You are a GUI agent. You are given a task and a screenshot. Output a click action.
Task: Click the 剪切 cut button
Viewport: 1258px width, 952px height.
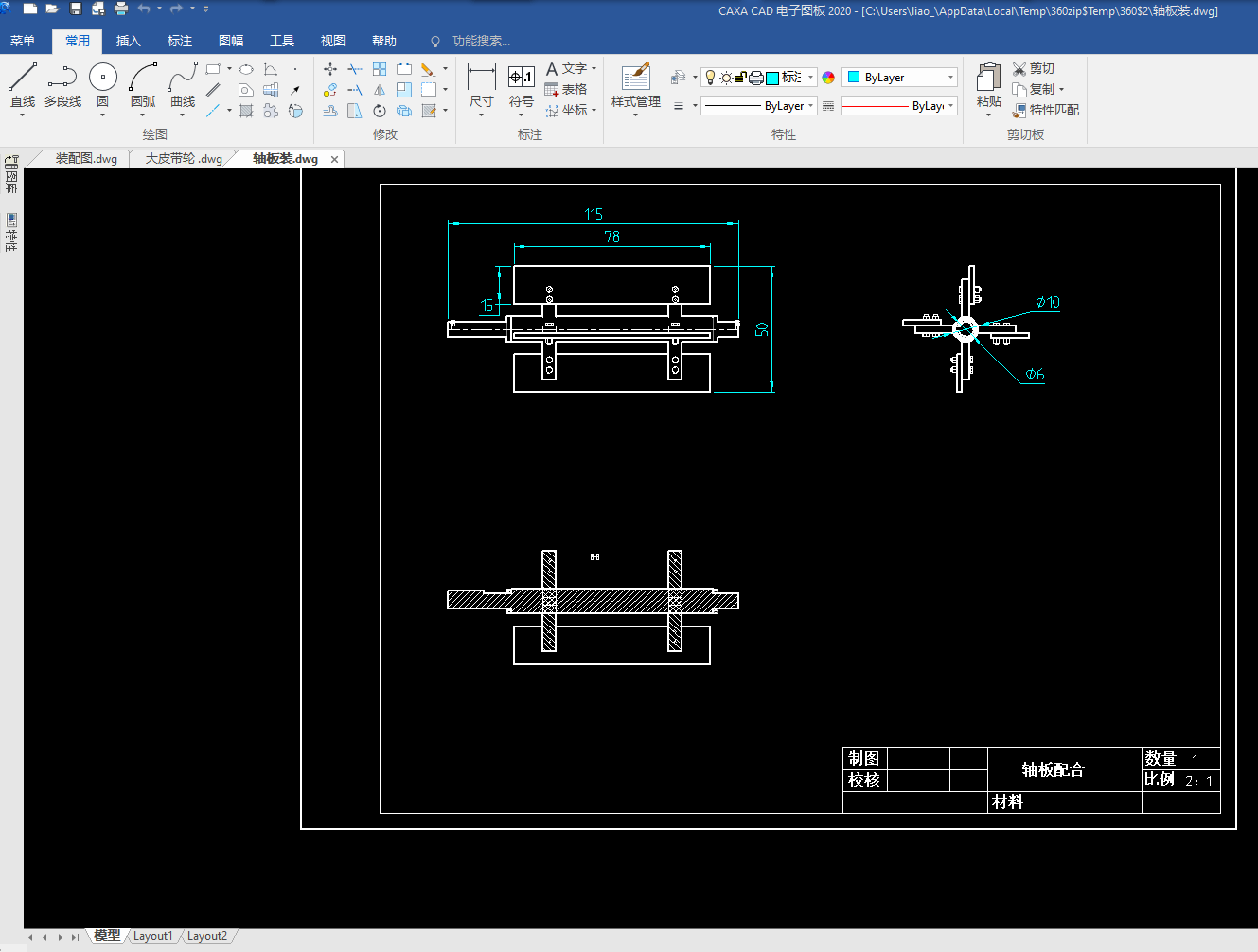click(x=1033, y=69)
